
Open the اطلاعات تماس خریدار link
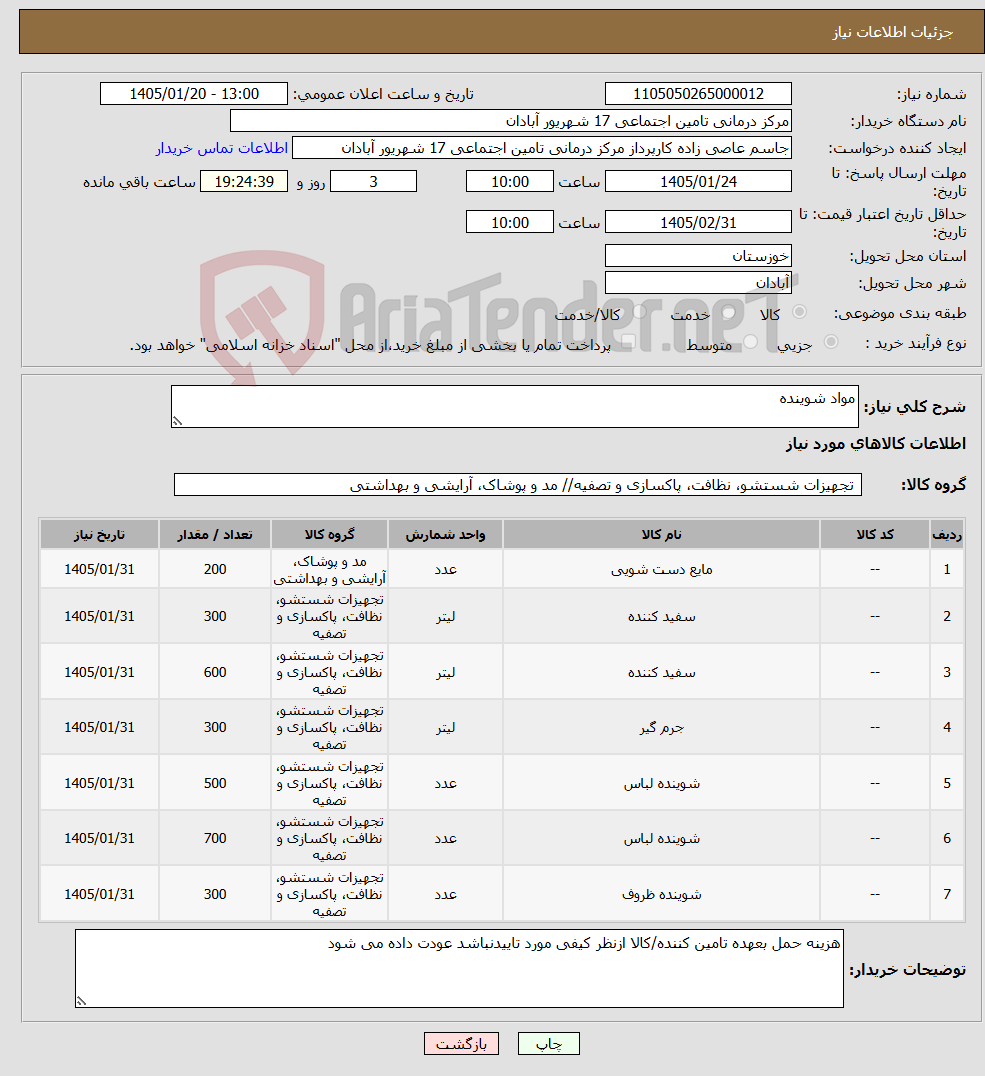pos(222,148)
